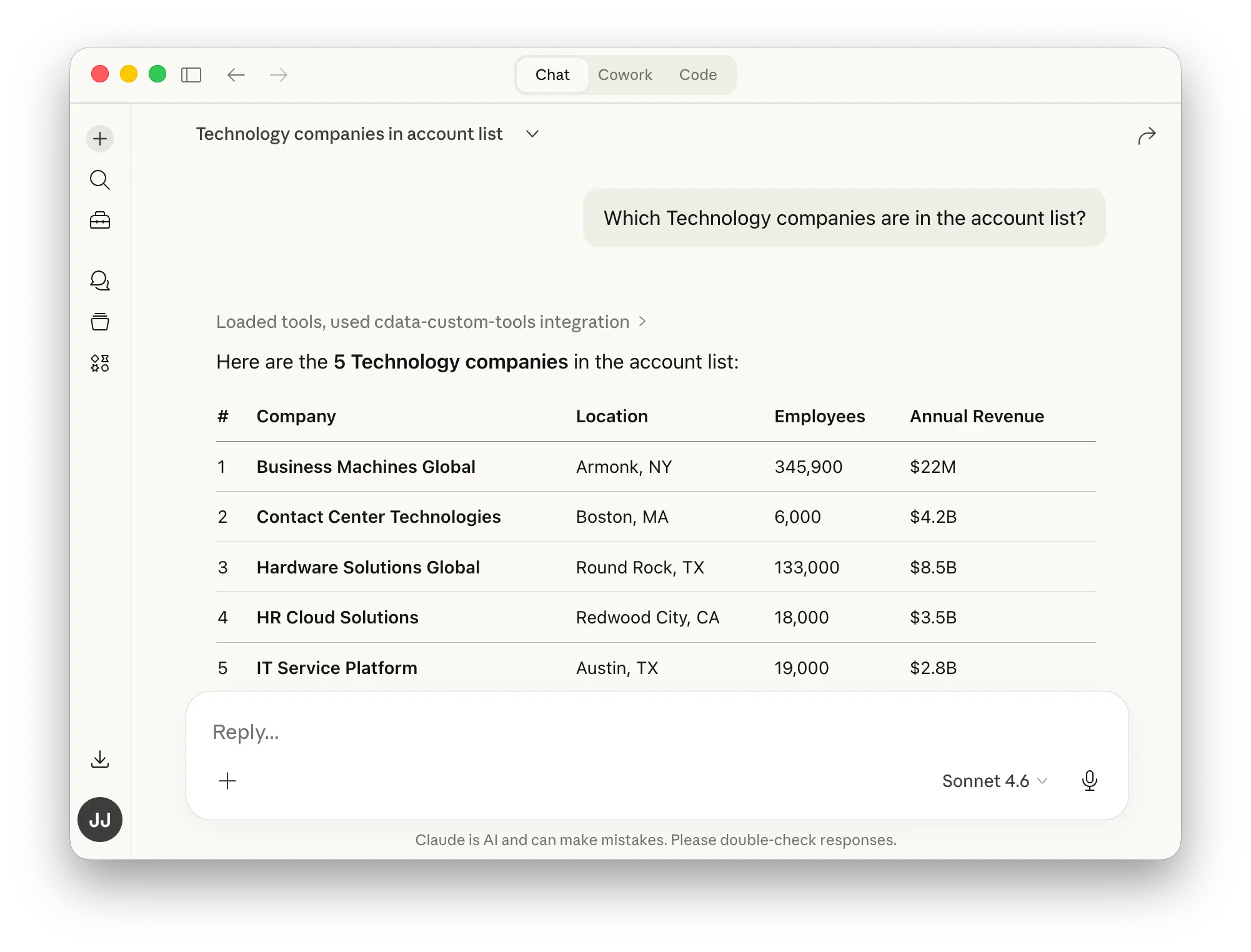Click the download icon in sidebar
1251x952 pixels.
tap(100, 760)
